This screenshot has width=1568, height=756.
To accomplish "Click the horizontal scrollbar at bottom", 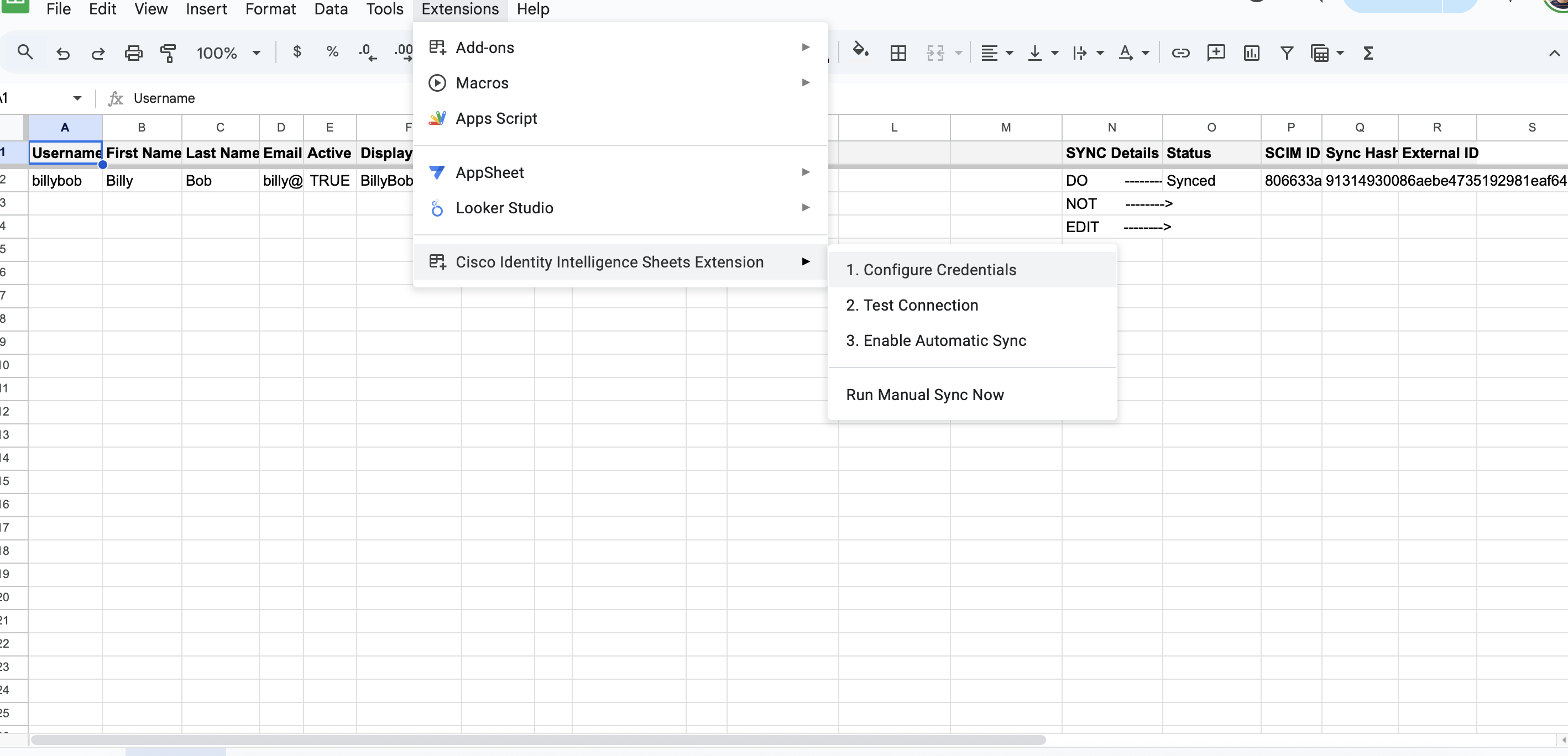I will pyautogui.click(x=538, y=739).
